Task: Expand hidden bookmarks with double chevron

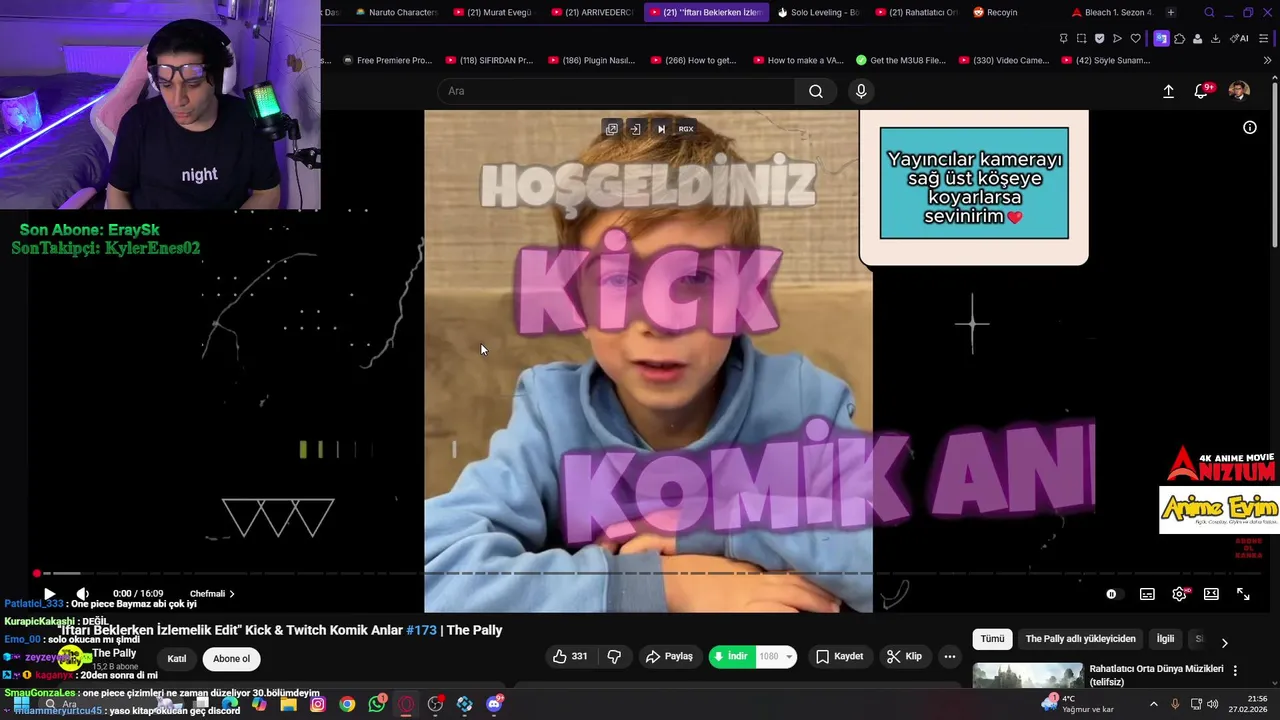Action: (1268, 60)
